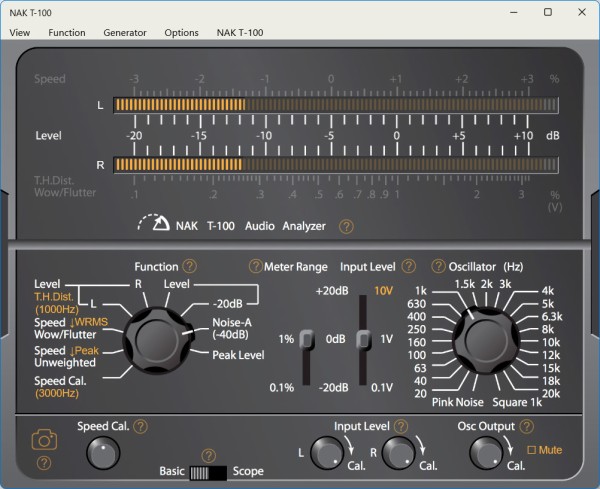Click the Meter Range slider handle

[x=307, y=339]
